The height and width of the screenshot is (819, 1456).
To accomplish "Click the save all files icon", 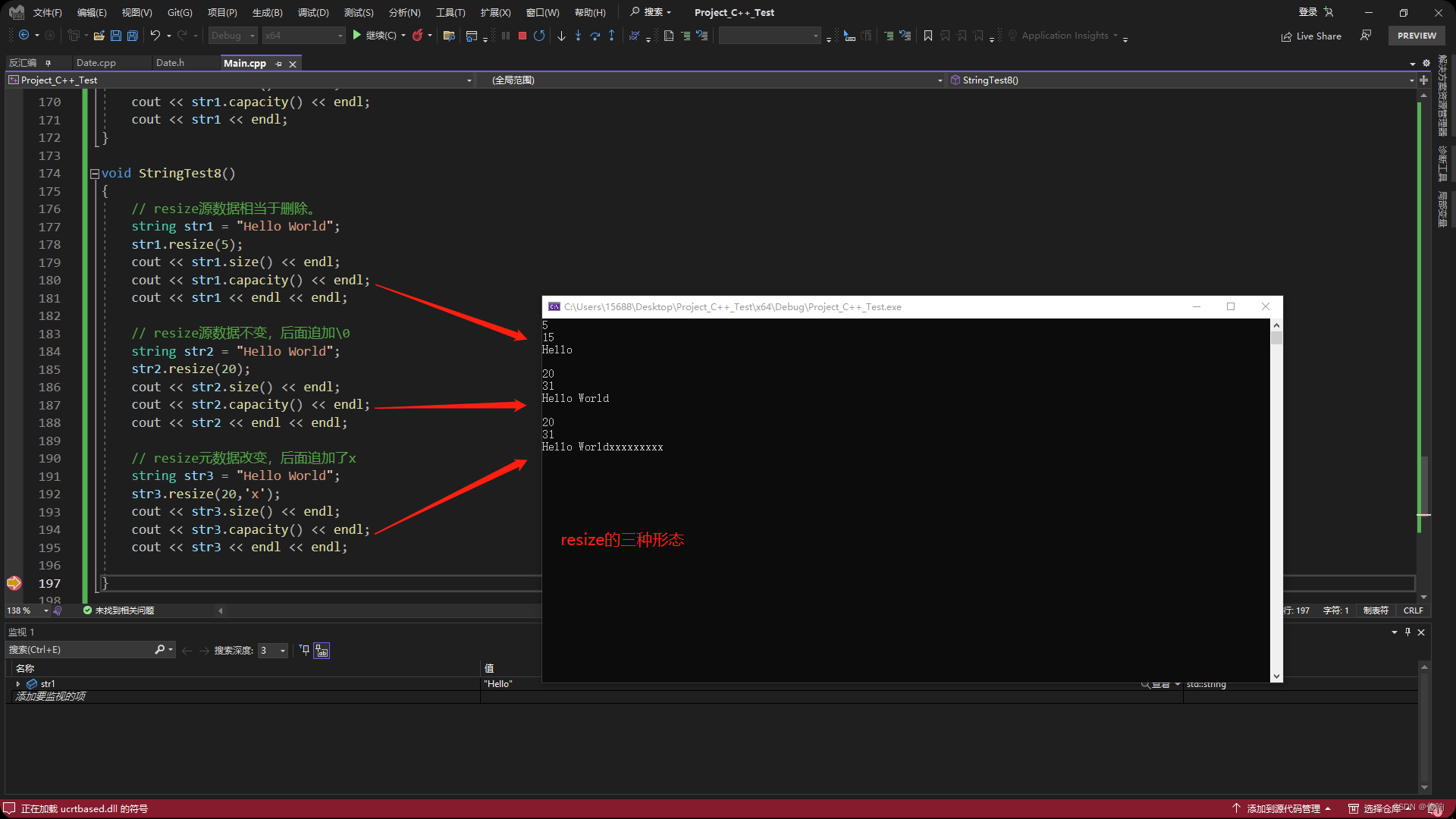I will [133, 36].
